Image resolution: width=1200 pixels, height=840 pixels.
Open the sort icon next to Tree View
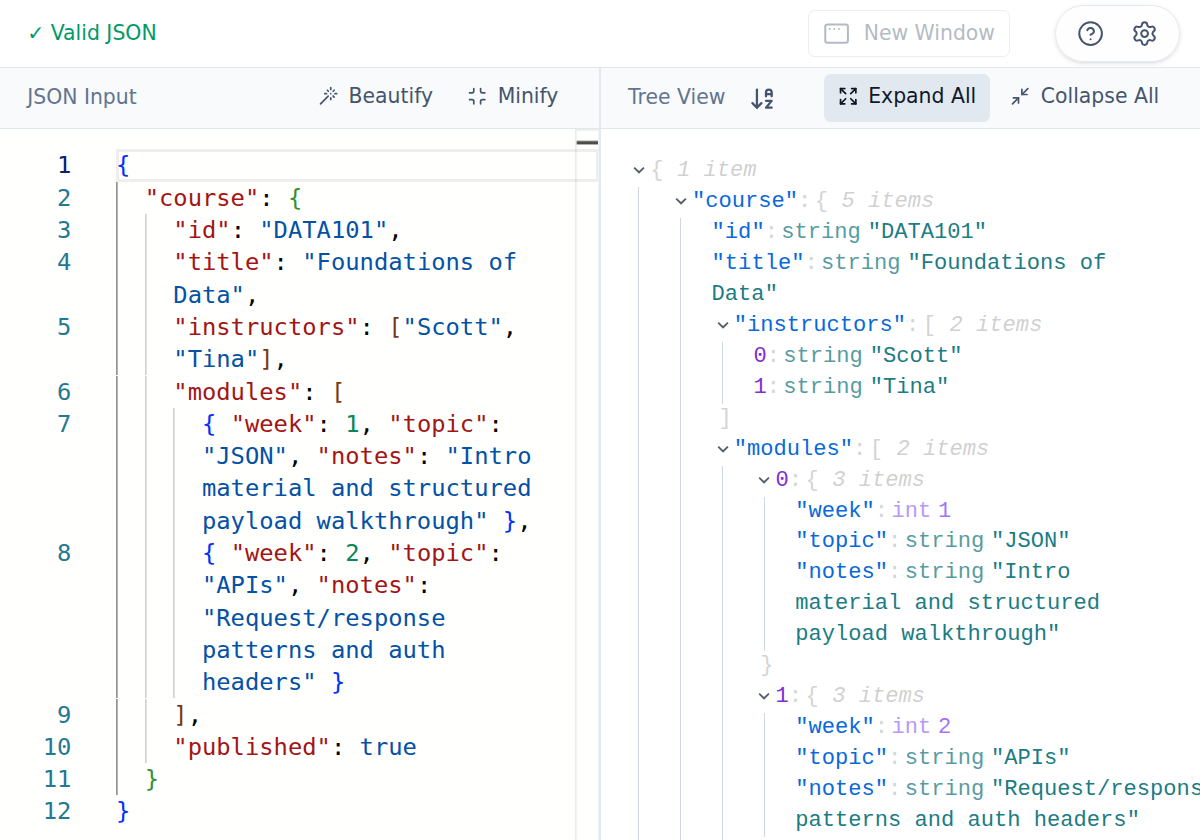(761, 97)
